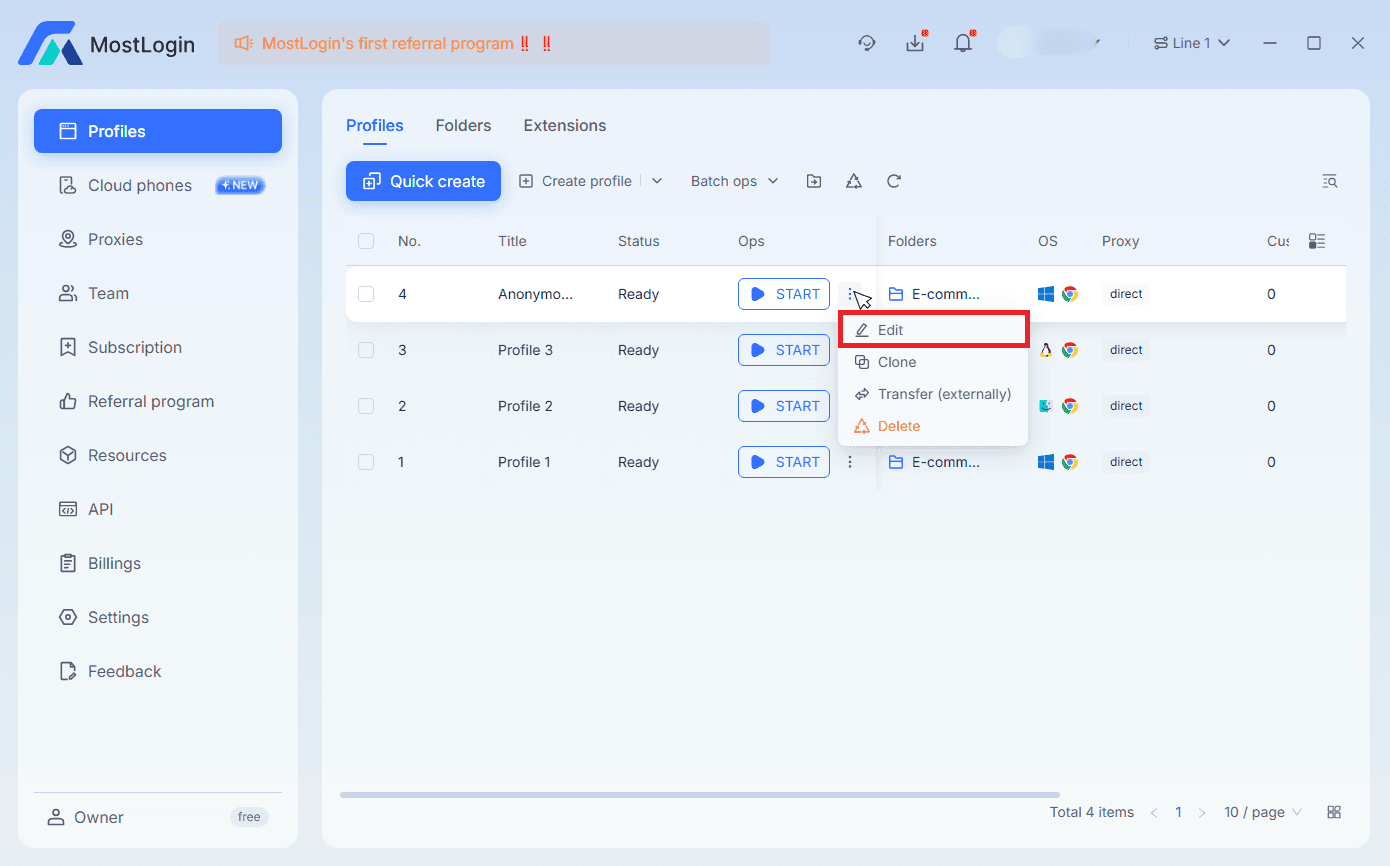The width and height of the screenshot is (1390, 866).
Task: Open notifications via the bell icon
Action: tap(962, 42)
